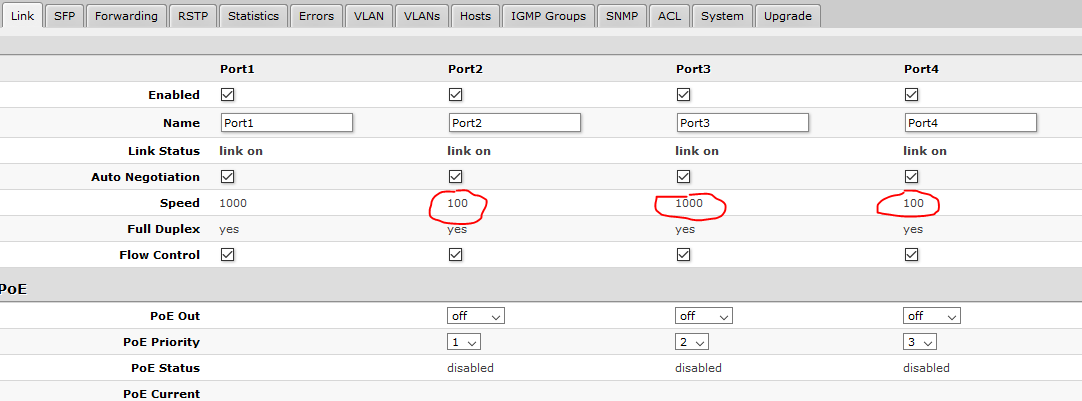This screenshot has height=401, width=1082.
Task: Open PoE Out dropdown for Port2
Action: (x=476, y=315)
